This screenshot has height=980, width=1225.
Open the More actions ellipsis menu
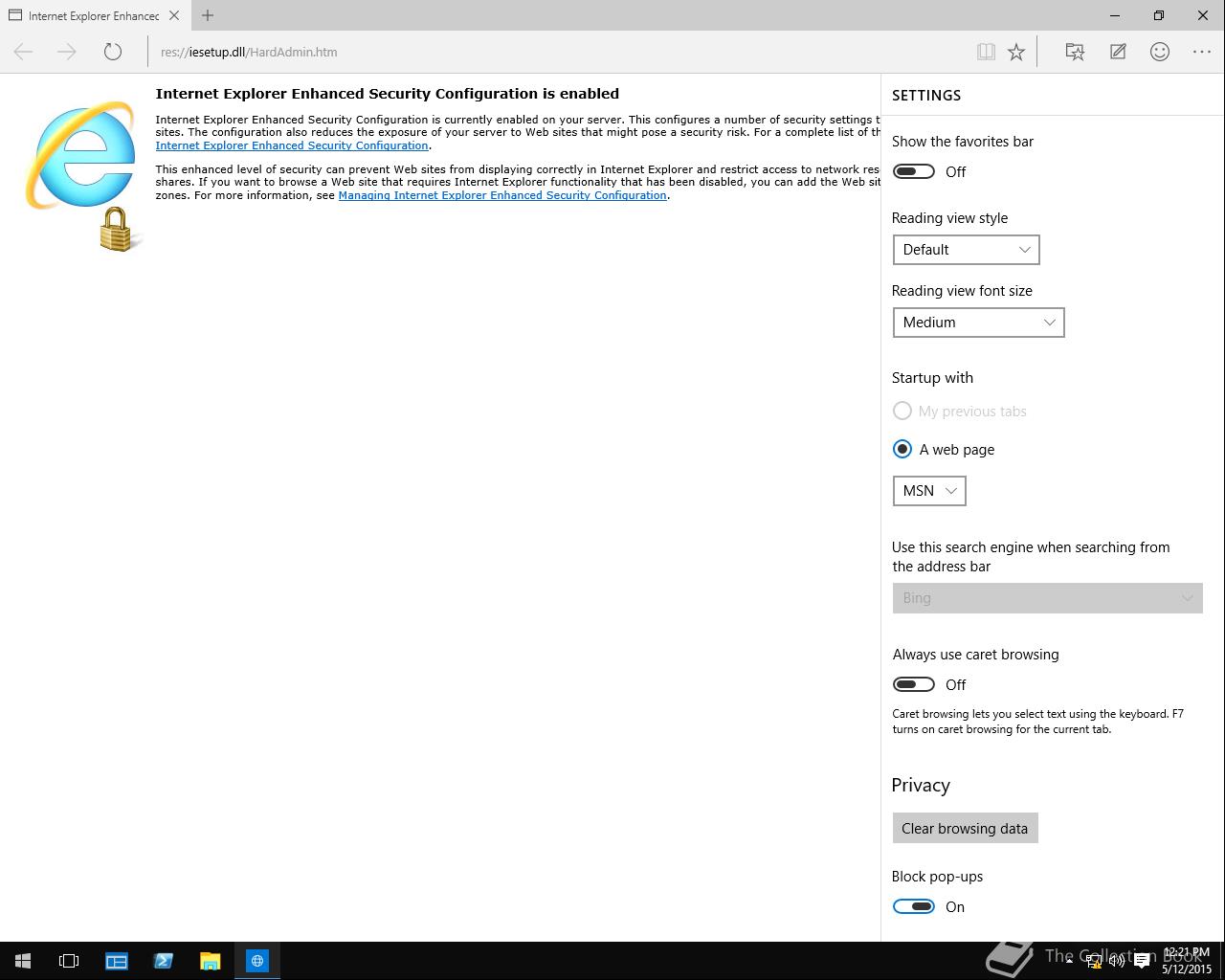(x=1202, y=52)
